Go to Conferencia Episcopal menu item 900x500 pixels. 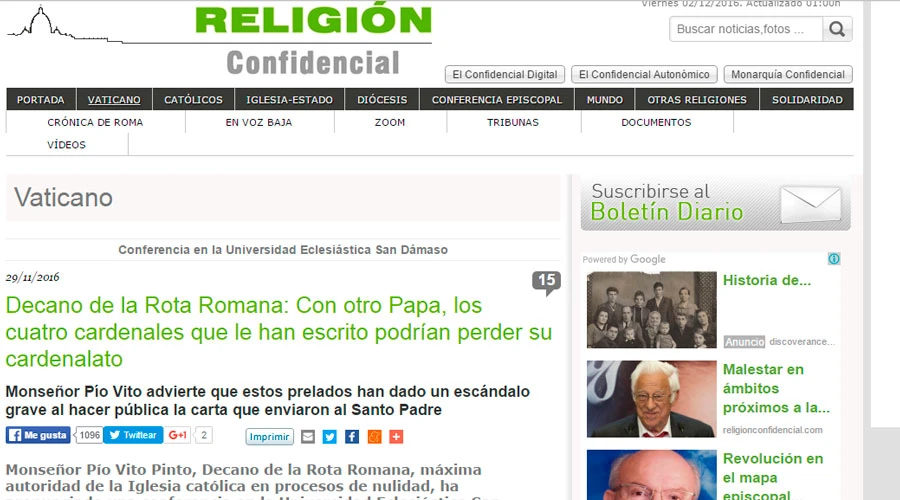pyautogui.click(x=496, y=100)
